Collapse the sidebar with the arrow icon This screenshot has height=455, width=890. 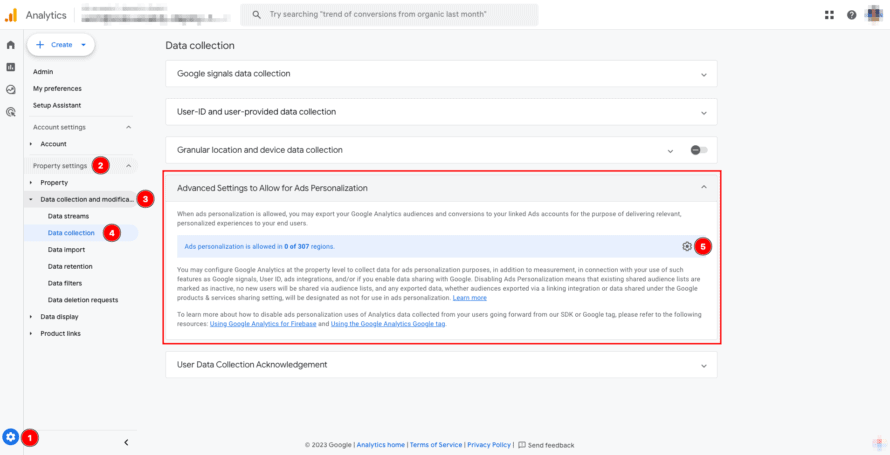(126, 442)
